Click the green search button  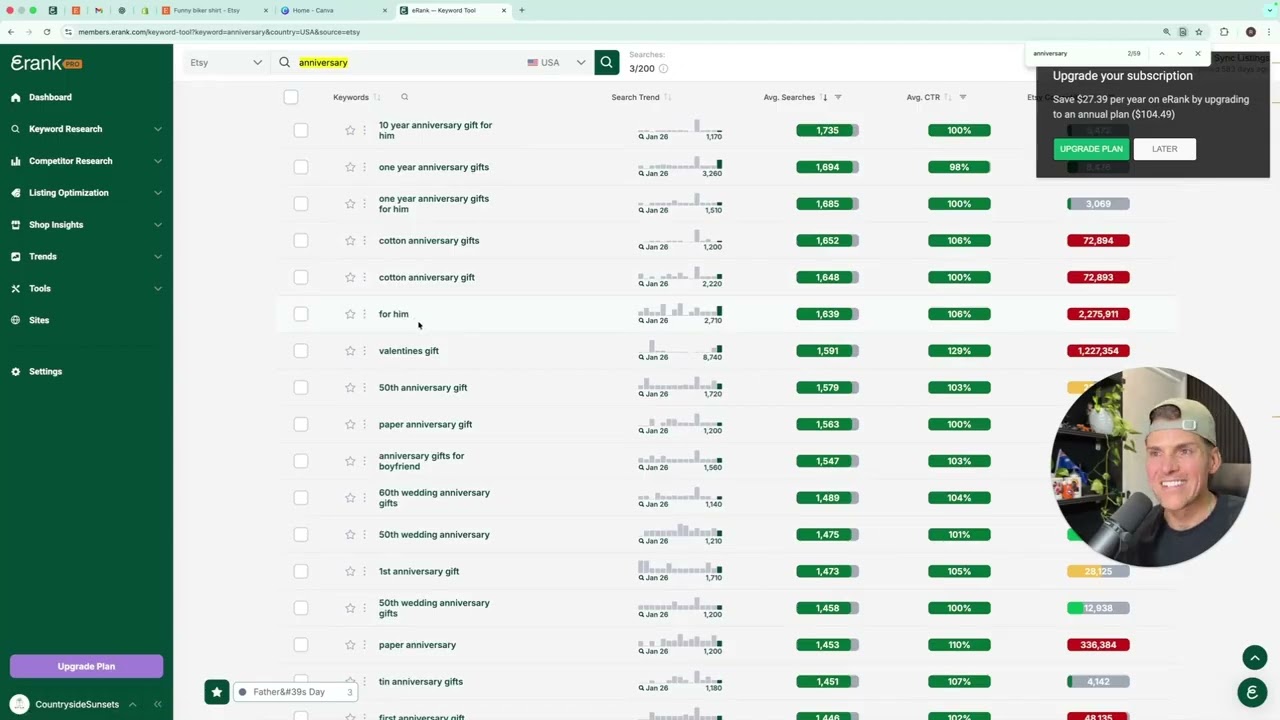coord(607,62)
